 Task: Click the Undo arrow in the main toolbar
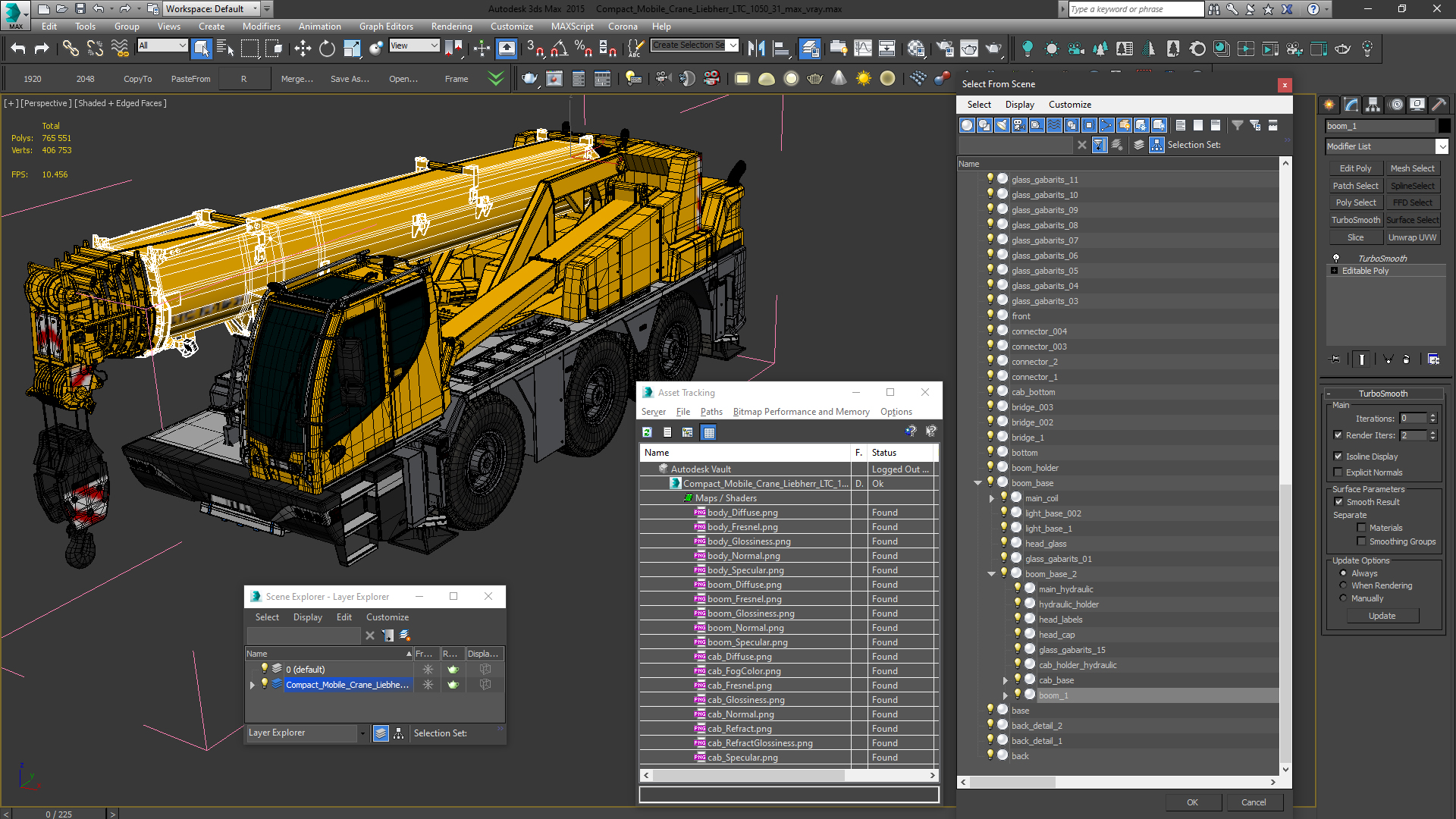18,49
